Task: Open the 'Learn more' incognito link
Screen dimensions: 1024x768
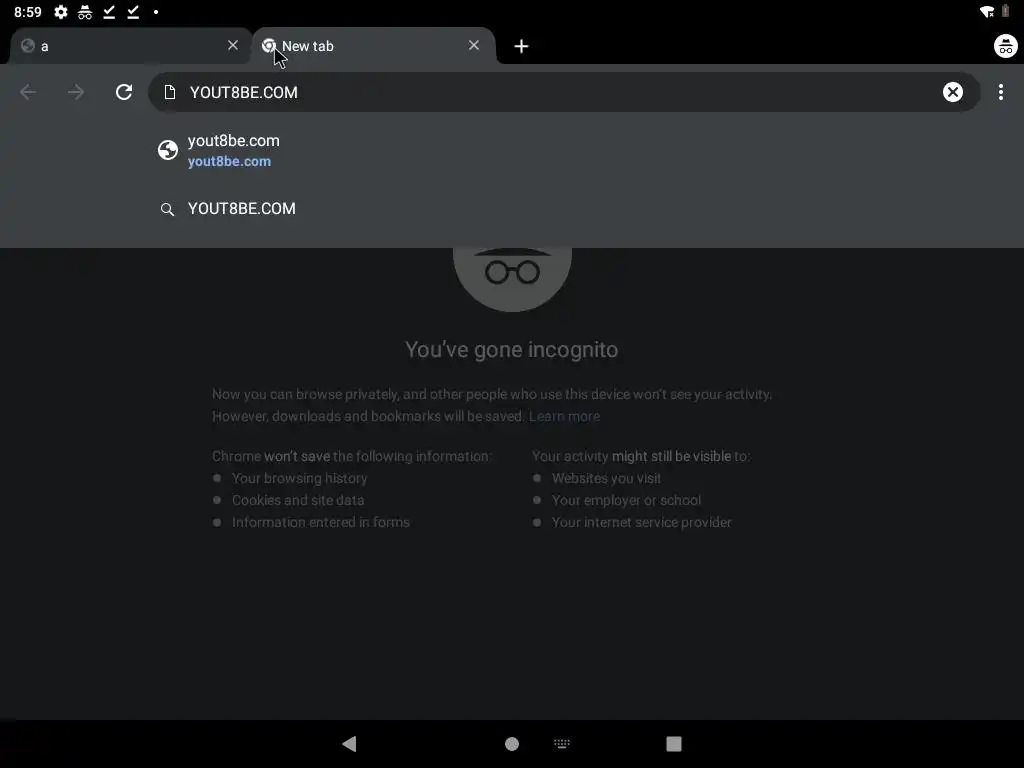Action: point(564,416)
